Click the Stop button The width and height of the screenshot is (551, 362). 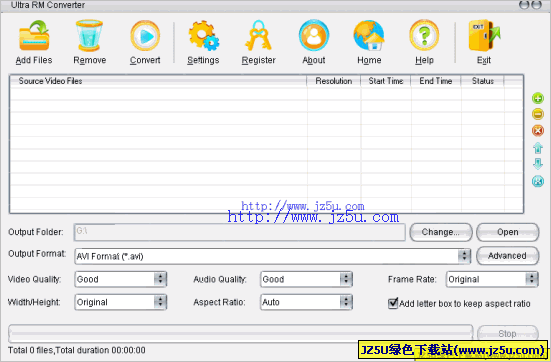click(507, 334)
